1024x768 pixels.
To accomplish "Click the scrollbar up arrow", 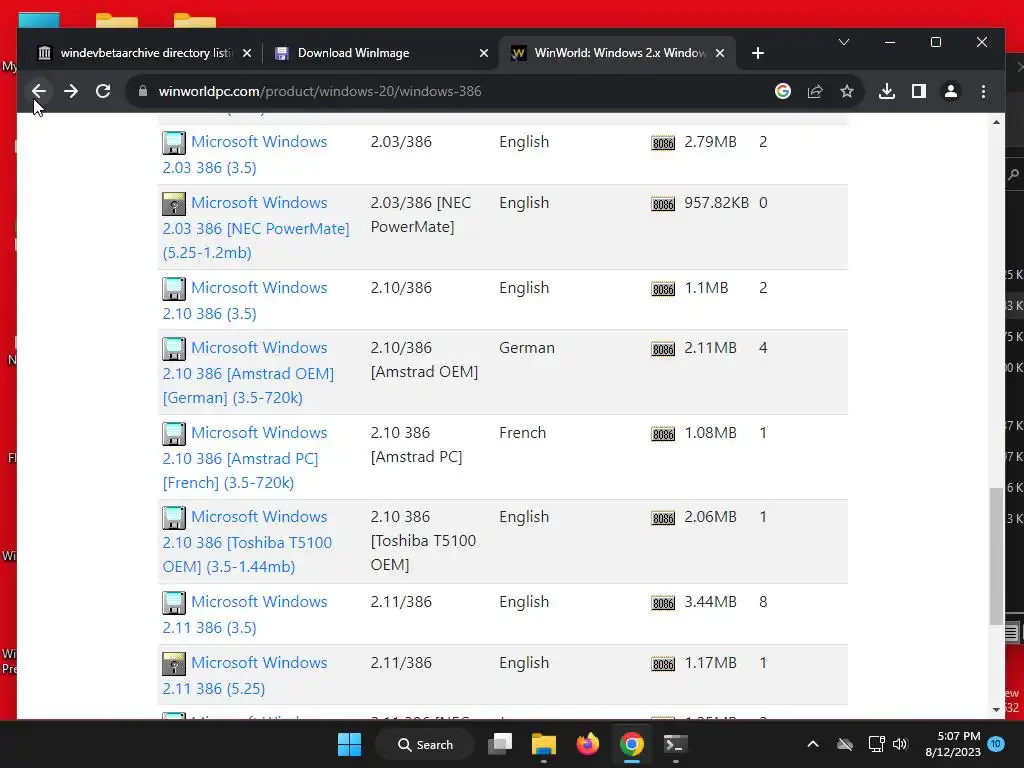I will (996, 122).
